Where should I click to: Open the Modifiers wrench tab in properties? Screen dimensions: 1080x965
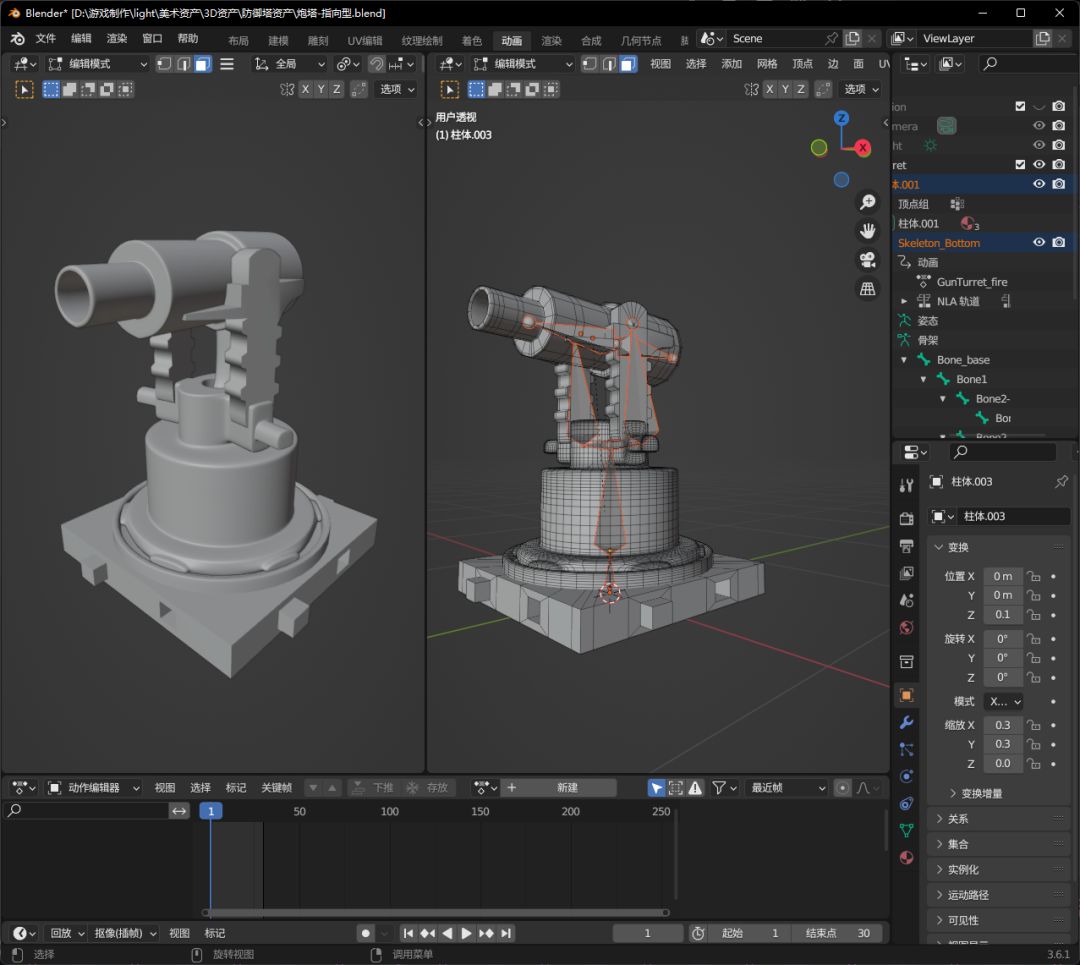click(906, 722)
